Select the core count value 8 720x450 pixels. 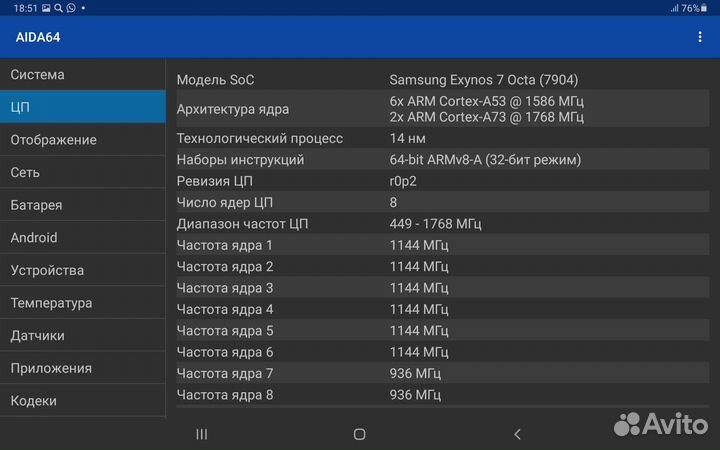(x=394, y=202)
